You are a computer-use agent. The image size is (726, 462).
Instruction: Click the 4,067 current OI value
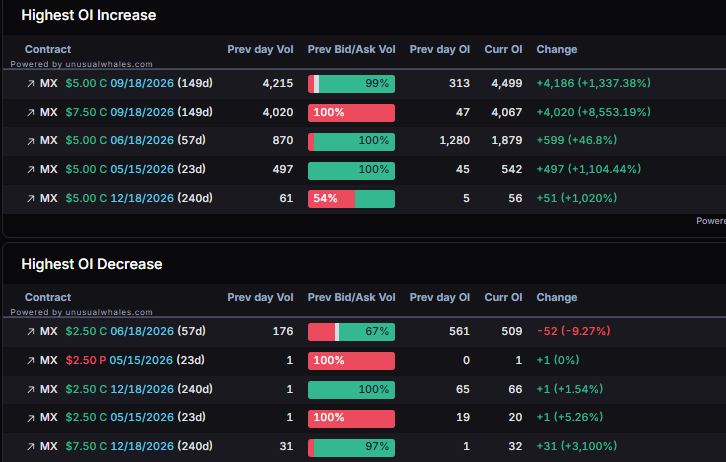tap(507, 112)
